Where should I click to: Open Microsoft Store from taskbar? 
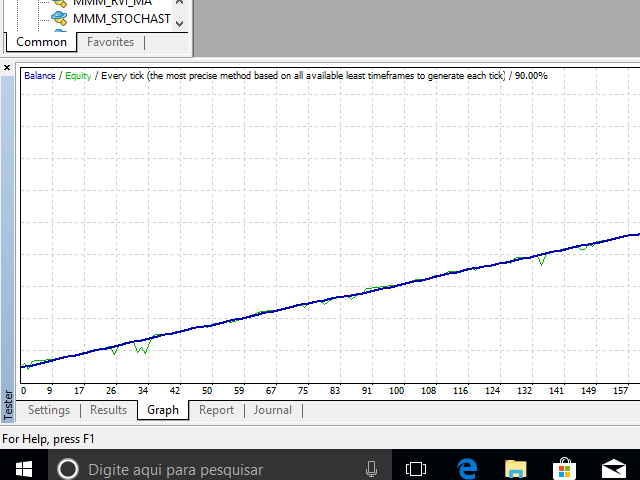564,468
